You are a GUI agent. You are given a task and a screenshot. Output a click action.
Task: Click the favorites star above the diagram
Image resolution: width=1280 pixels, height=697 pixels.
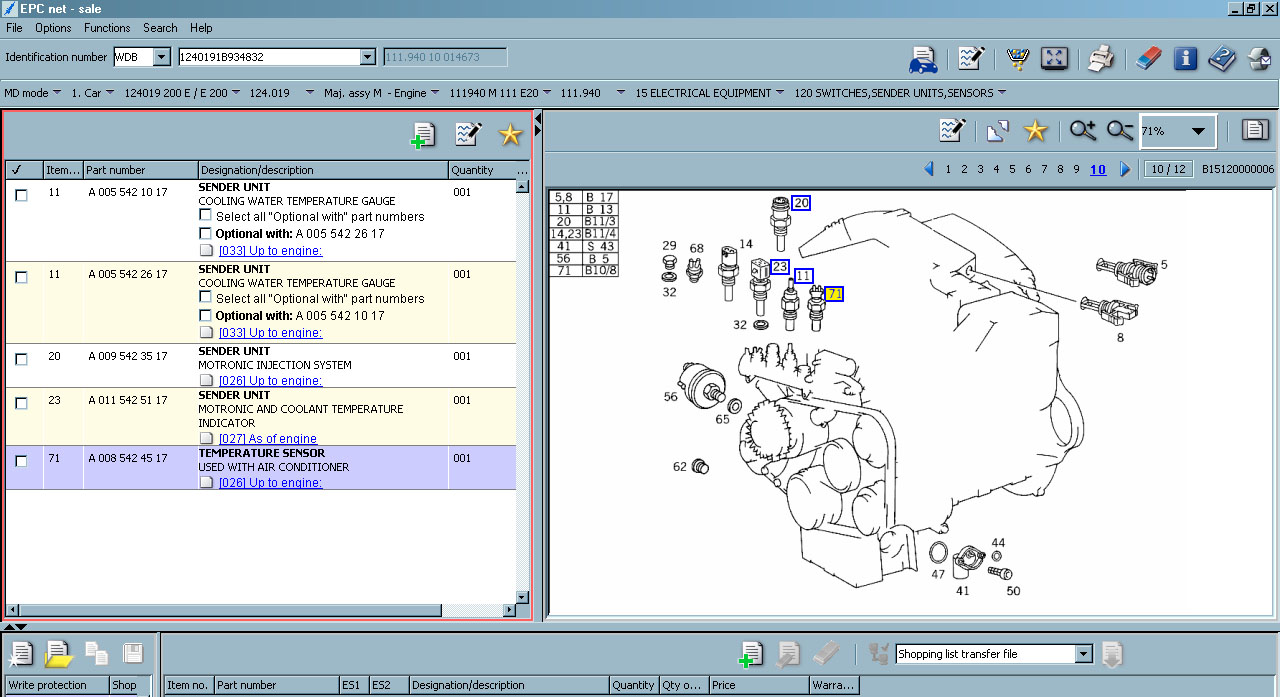click(x=1035, y=130)
